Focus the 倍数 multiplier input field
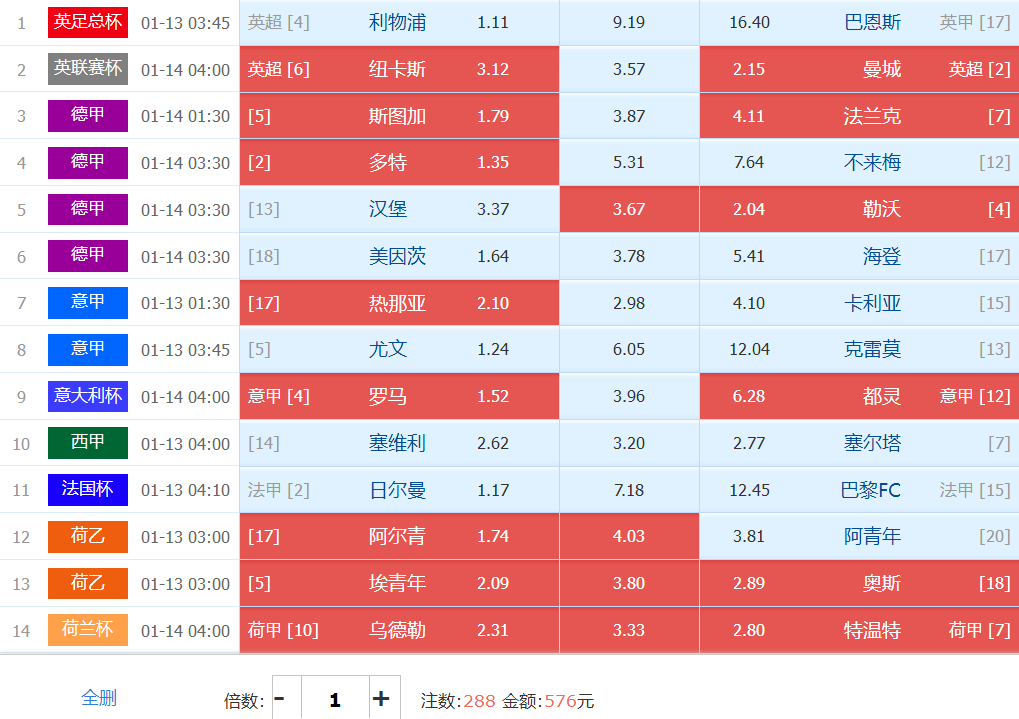 (x=335, y=699)
